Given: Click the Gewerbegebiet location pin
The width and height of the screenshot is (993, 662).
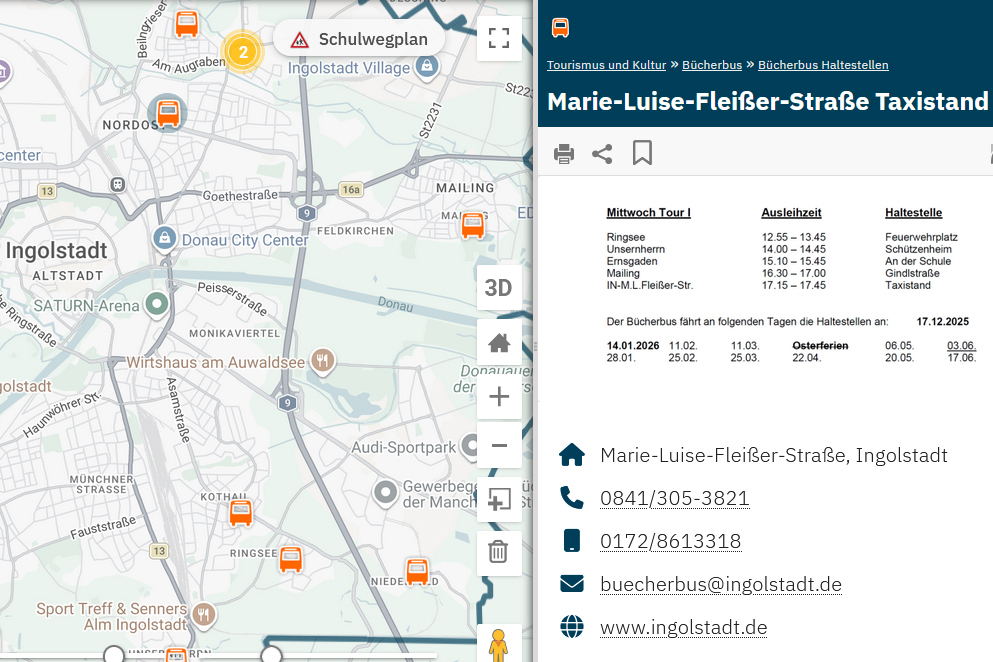Looking at the screenshot, I should [x=385, y=492].
